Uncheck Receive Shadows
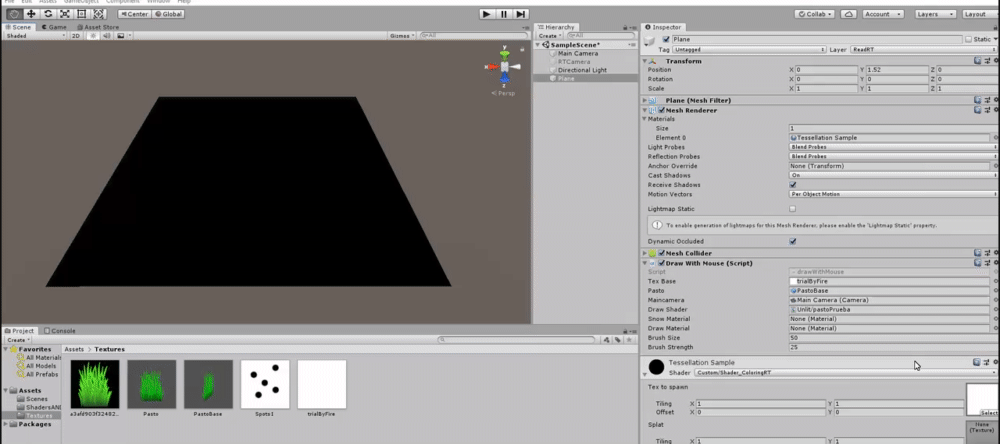The image size is (1000, 444). 793,185
